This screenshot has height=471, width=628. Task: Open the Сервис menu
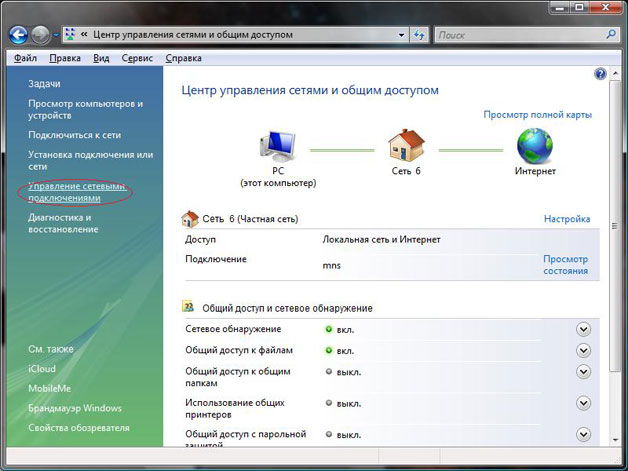(x=137, y=58)
